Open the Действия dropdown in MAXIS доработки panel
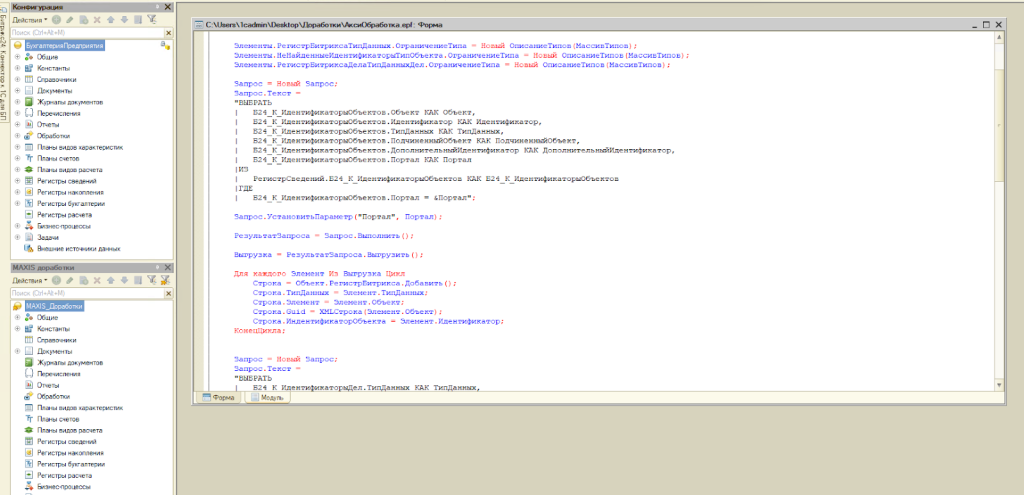1024x495 pixels. tap(30, 281)
